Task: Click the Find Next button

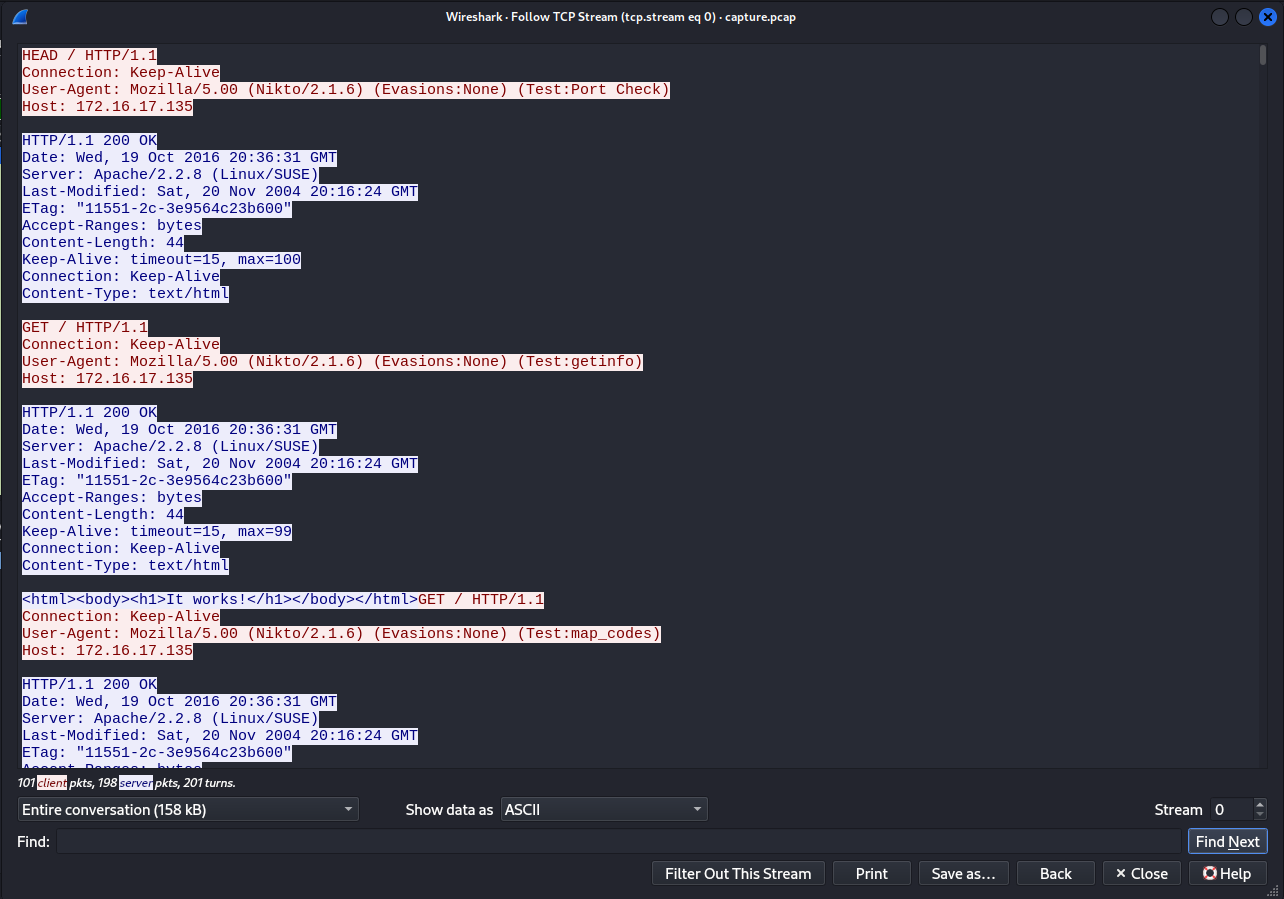Action: [1227, 841]
